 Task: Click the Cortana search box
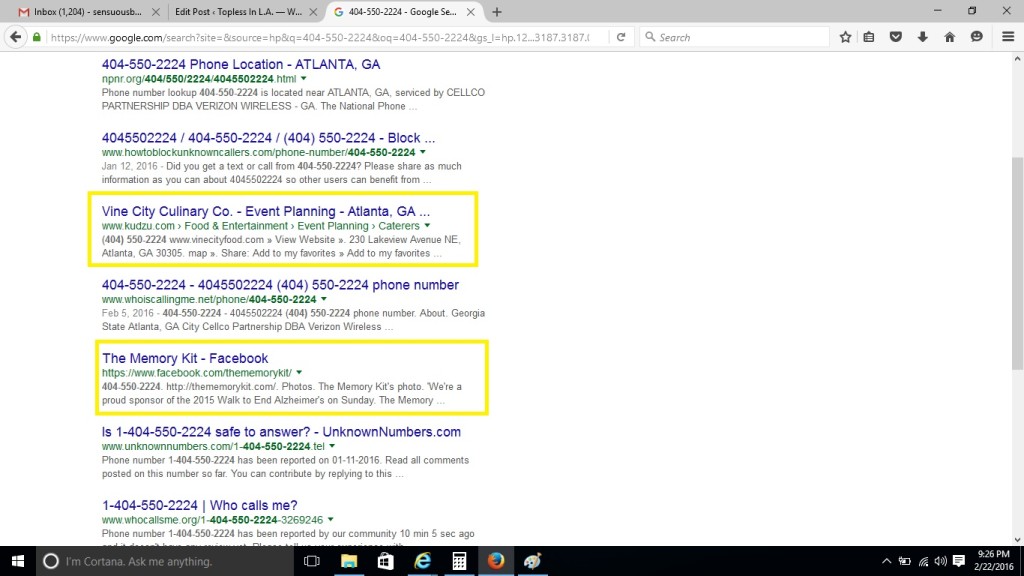click(165, 561)
